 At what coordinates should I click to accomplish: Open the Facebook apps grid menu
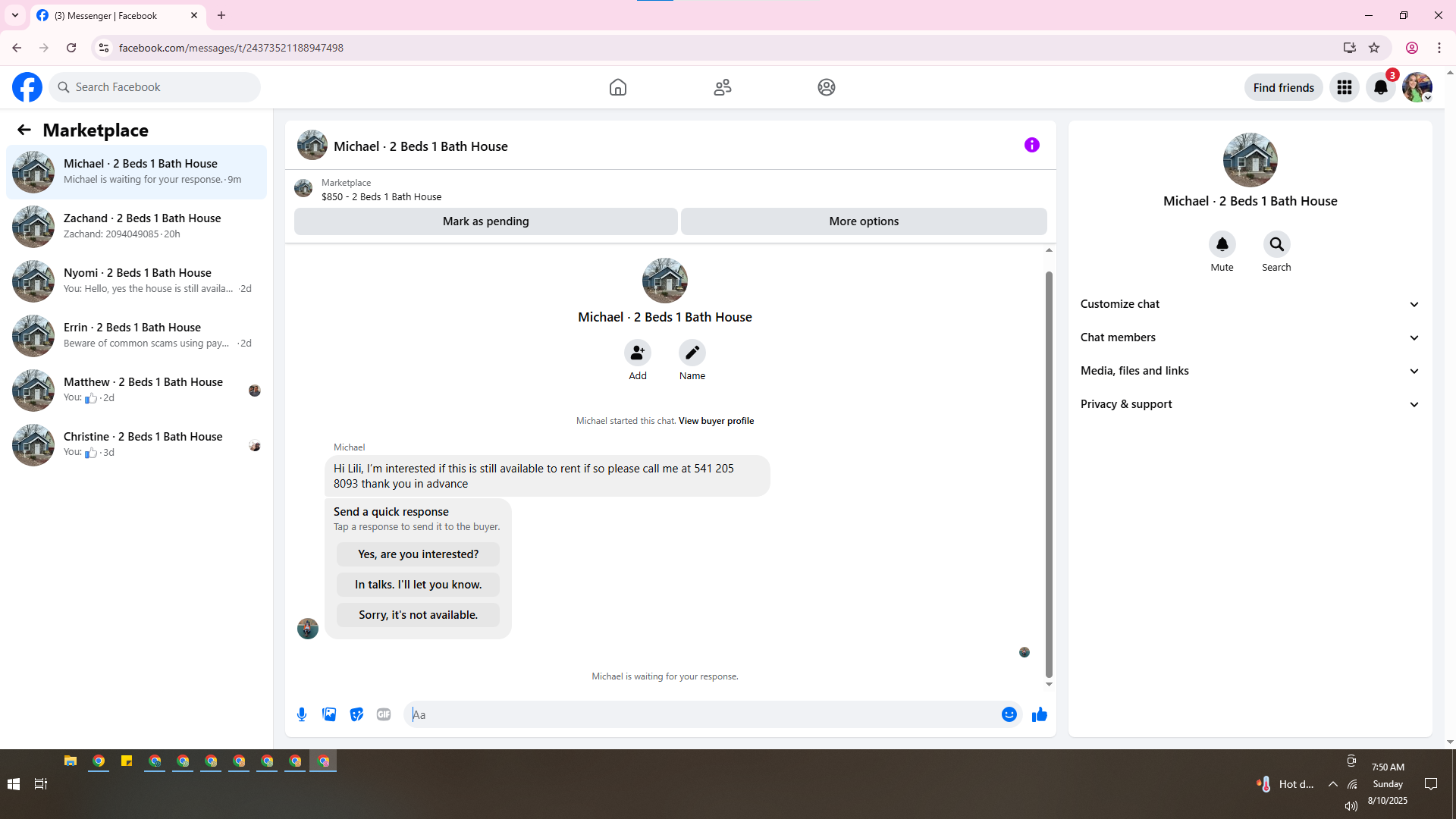point(1344,87)
